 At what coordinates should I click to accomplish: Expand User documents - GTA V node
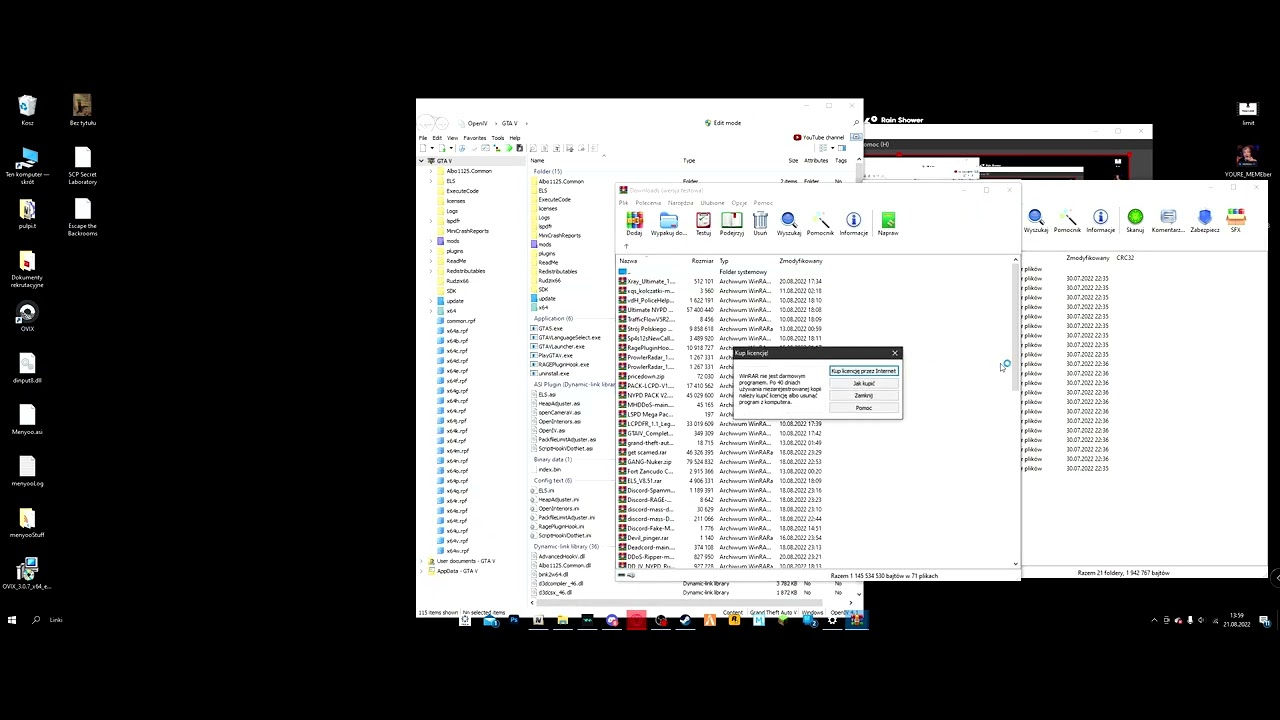coord(421,561)
